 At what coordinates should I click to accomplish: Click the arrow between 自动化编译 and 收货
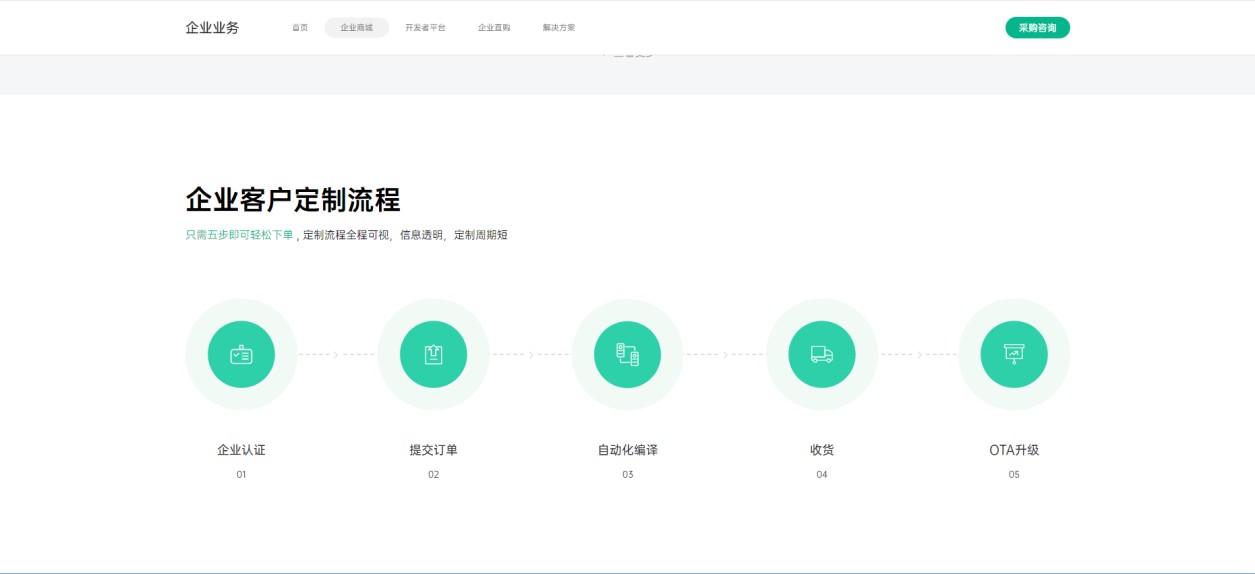pos(724,354)
